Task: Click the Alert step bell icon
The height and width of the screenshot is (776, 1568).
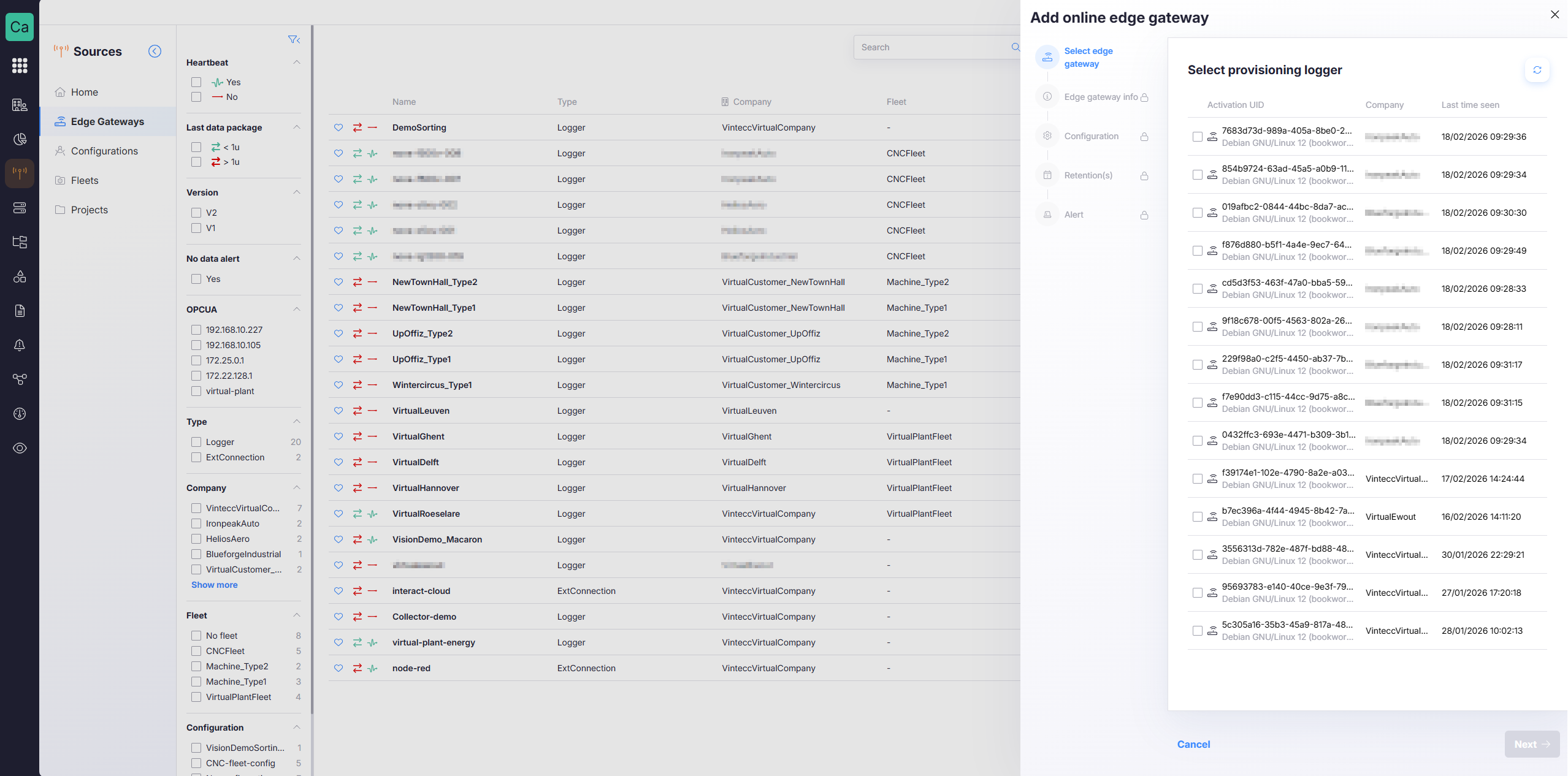Action: coord(1047,215)
